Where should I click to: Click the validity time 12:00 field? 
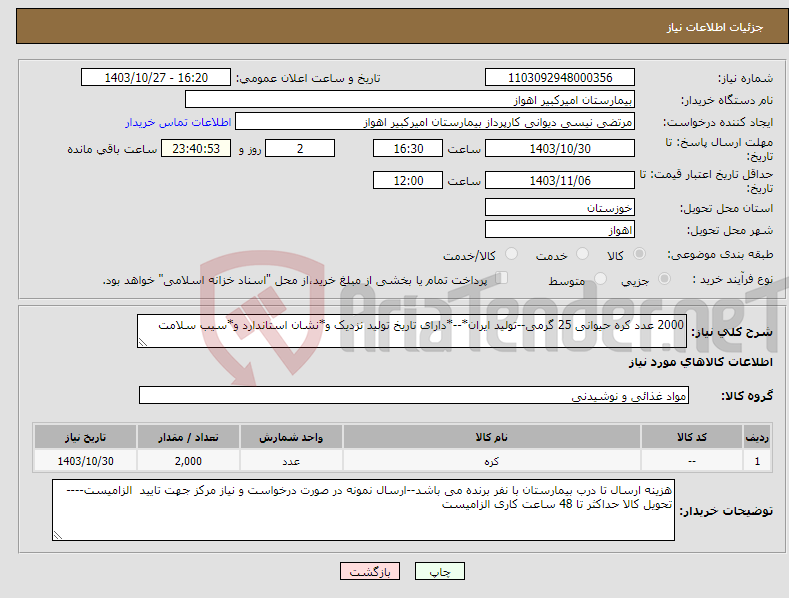(408, 180)
